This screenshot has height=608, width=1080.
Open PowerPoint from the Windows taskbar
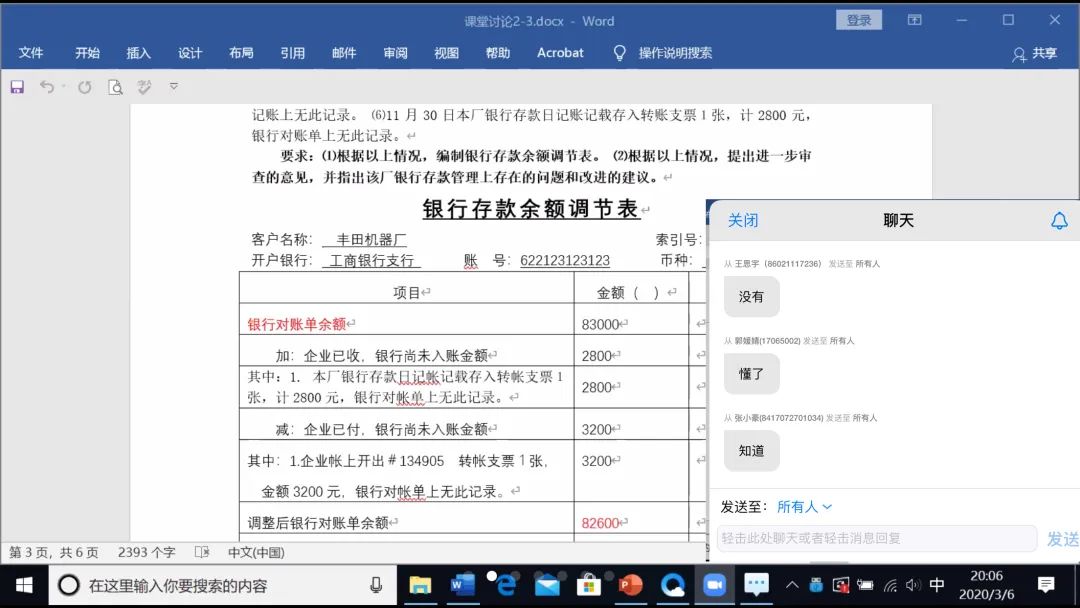click(630, 585)
